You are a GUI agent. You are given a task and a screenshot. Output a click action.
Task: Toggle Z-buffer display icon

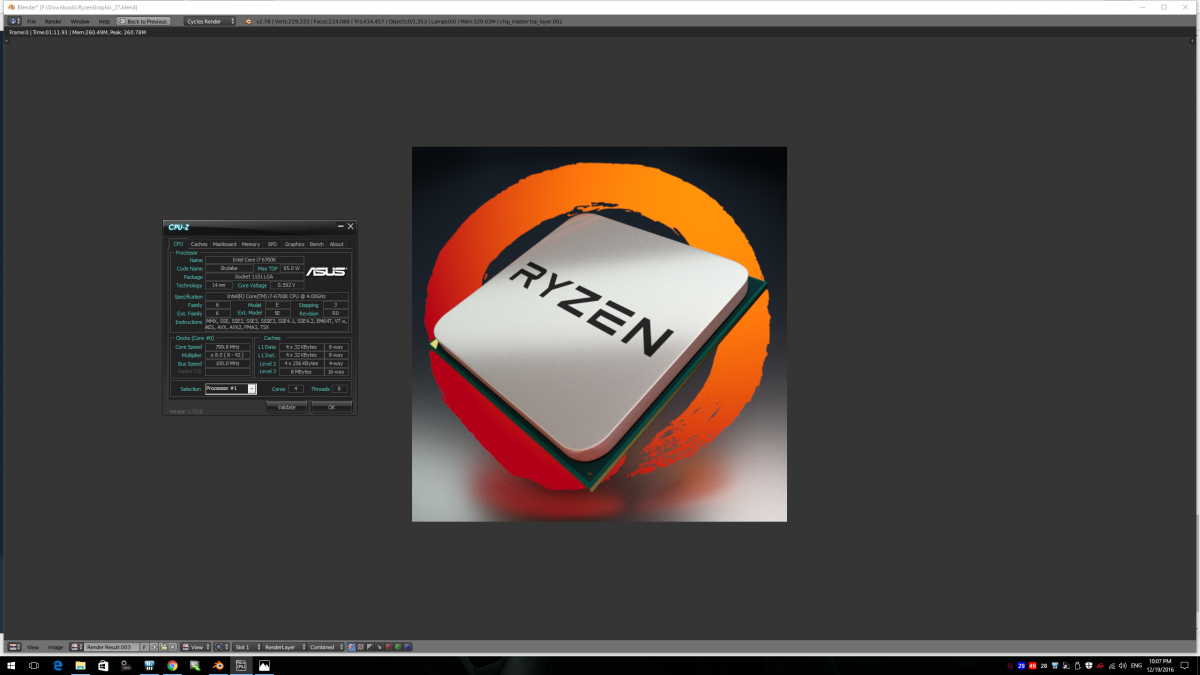point(379,647)
